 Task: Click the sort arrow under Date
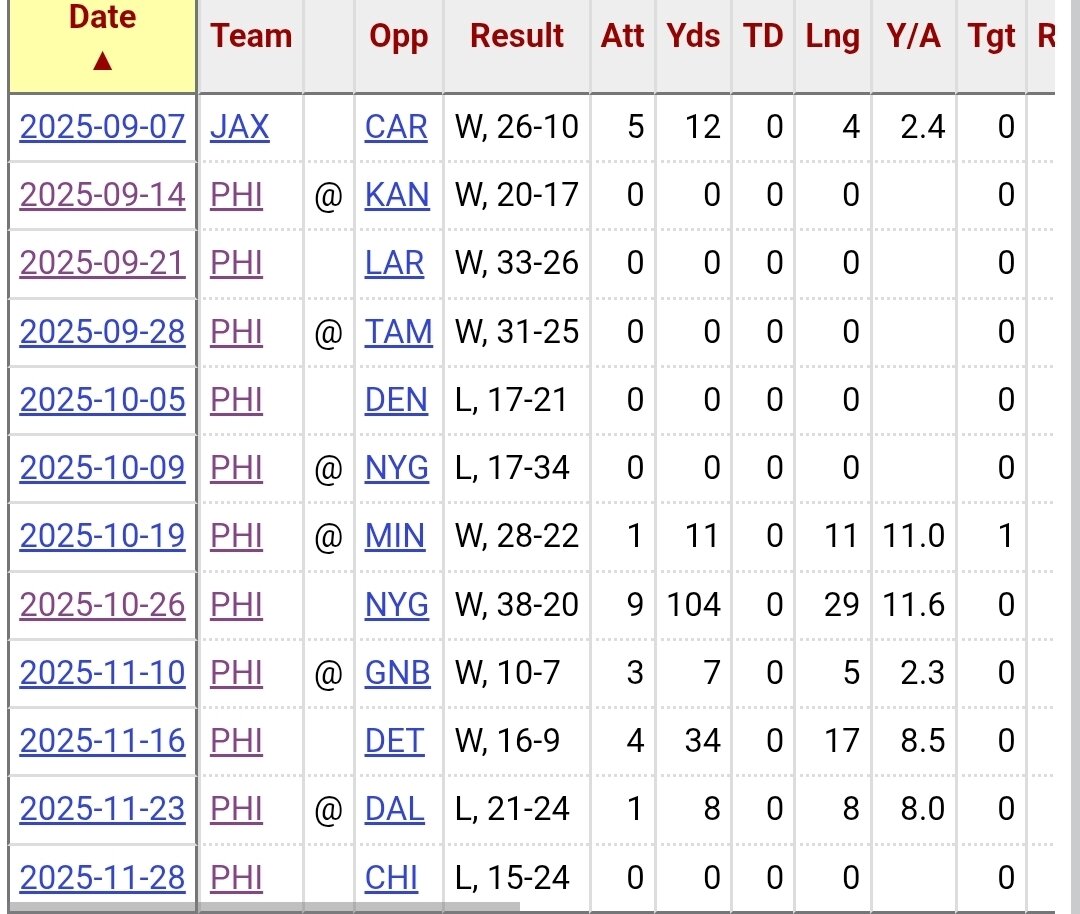click(102, 62)
